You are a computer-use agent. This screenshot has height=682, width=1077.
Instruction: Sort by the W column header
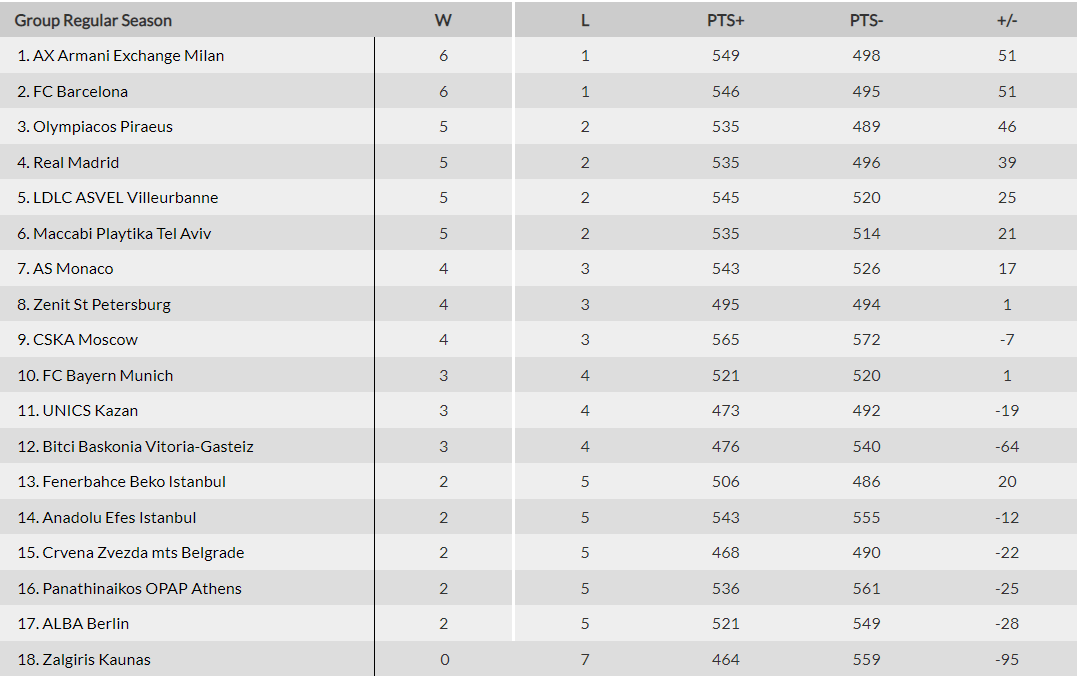(443, 20)
